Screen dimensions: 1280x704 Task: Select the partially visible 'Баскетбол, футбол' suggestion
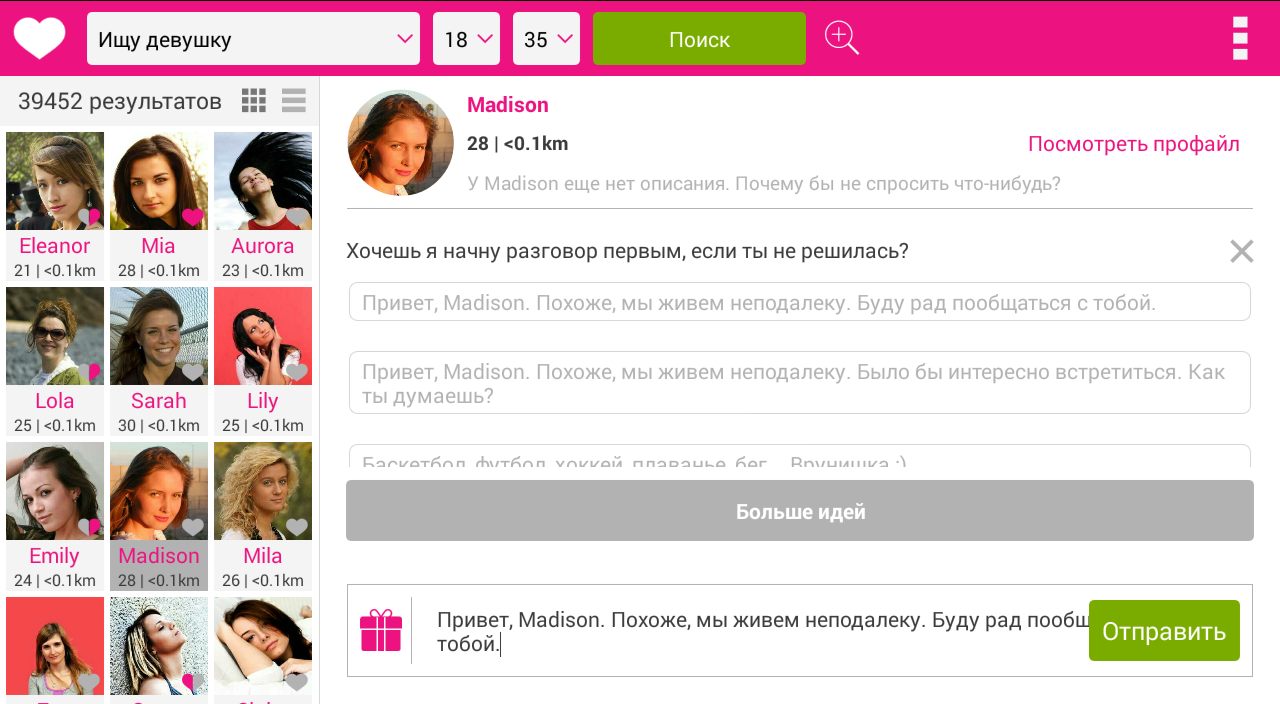(x=800, y=456)
